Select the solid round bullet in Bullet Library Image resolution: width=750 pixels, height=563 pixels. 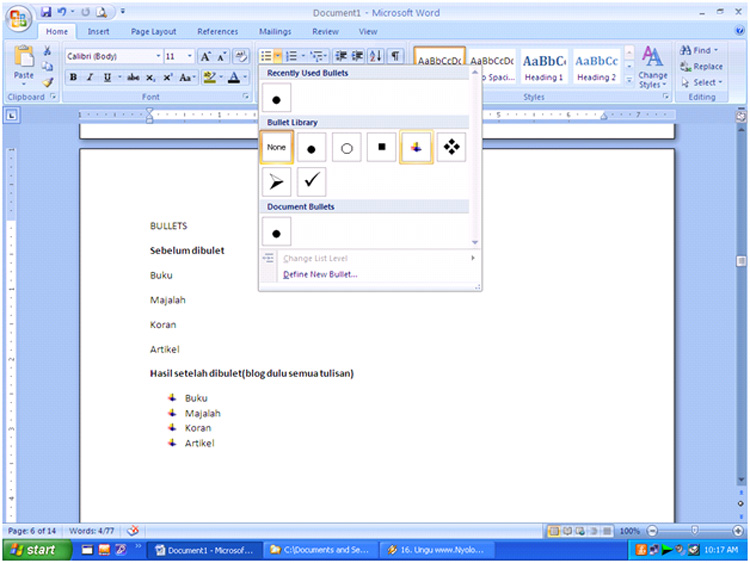point(311,147)
